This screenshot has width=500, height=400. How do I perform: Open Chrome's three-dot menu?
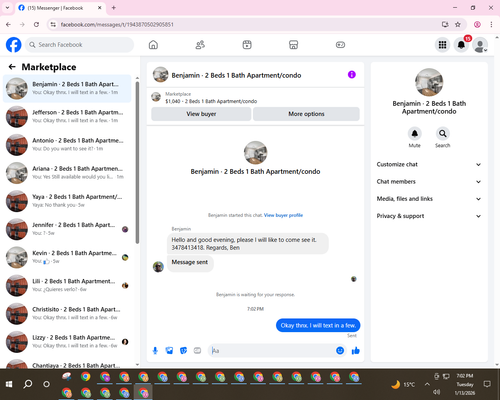tap(491, 24)
